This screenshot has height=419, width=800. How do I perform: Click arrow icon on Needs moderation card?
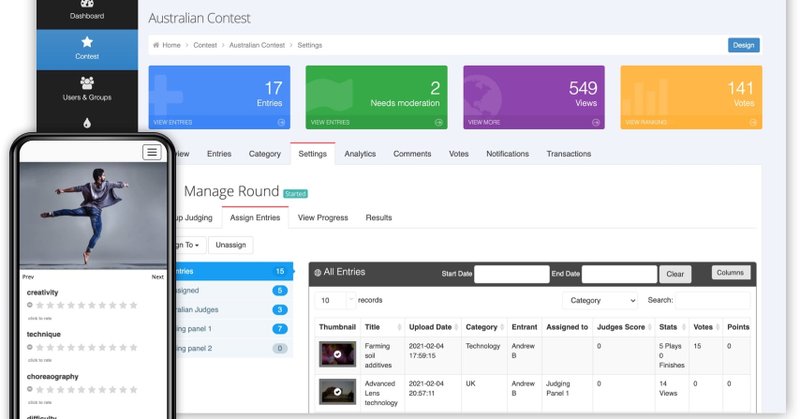(438, 122)
